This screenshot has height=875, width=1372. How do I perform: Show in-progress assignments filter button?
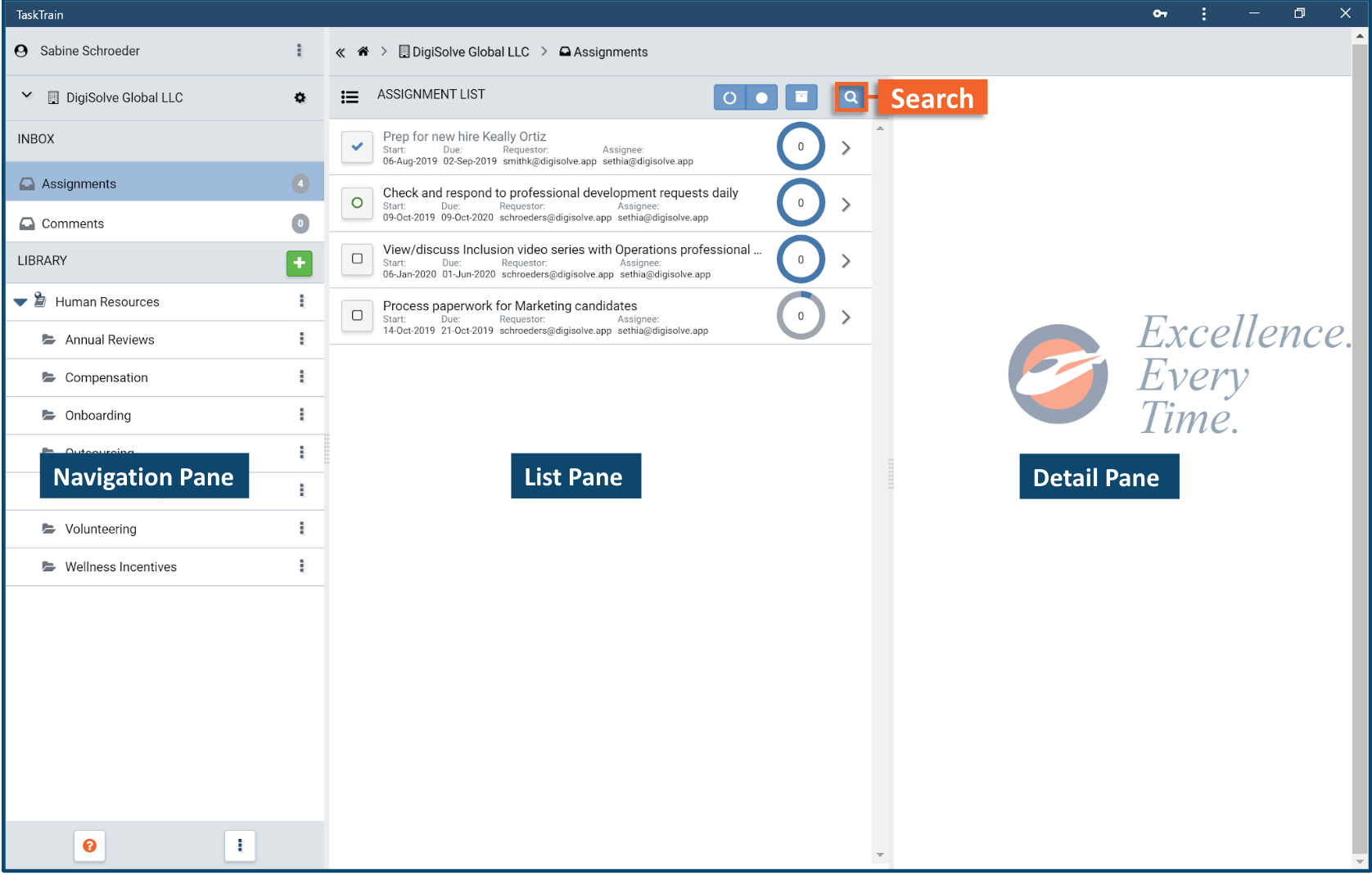click(x=729, y=97)
